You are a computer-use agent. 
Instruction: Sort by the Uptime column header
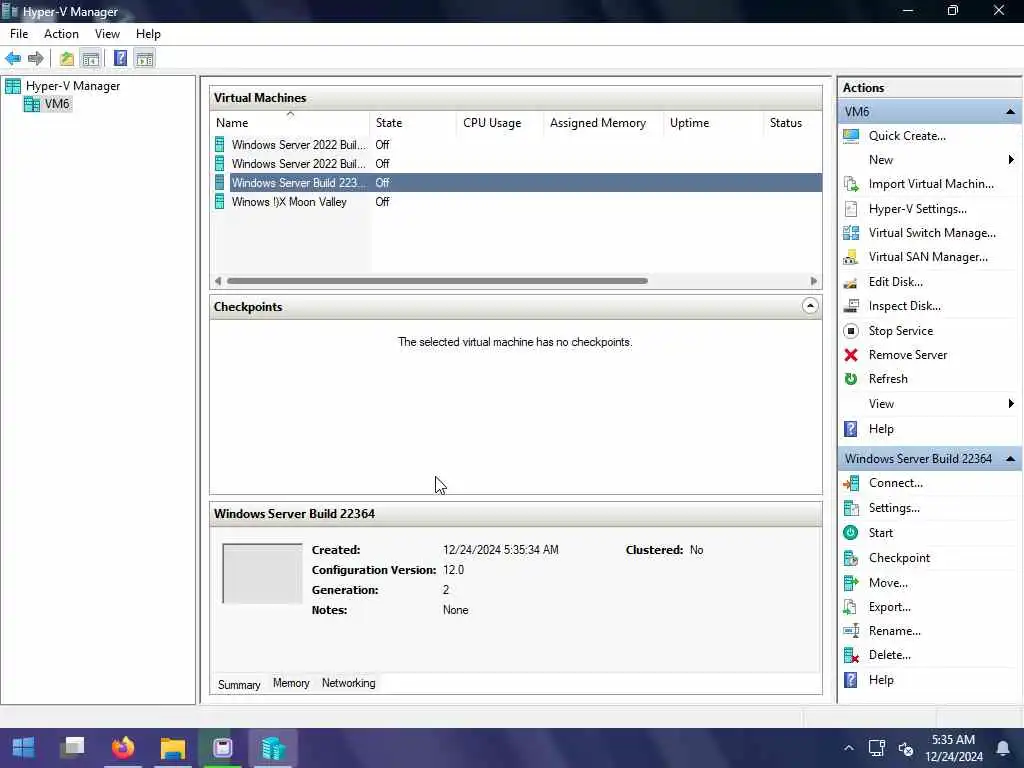pyautogui.click(x=712, y=123)
